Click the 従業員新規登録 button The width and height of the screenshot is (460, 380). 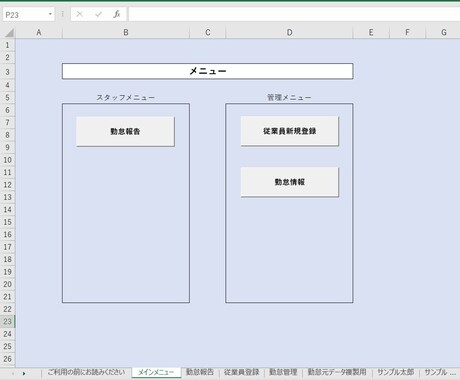point(290,131)
